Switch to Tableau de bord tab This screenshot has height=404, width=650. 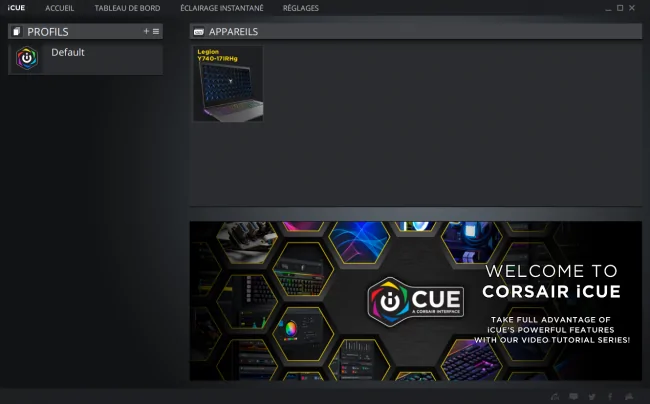pyautogui.click(x=127, y=8)
